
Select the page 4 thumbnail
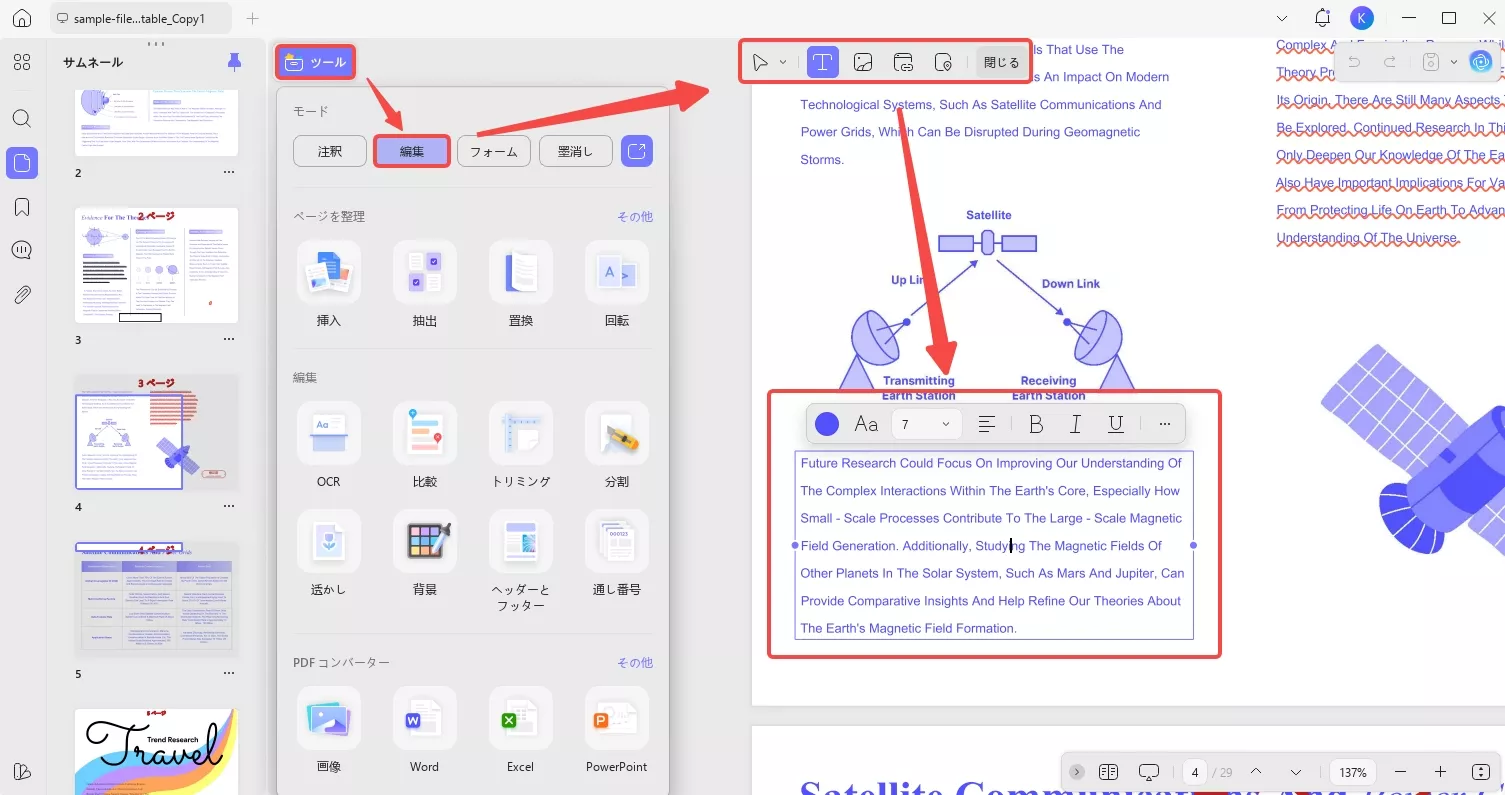click(x=157, y=432)
